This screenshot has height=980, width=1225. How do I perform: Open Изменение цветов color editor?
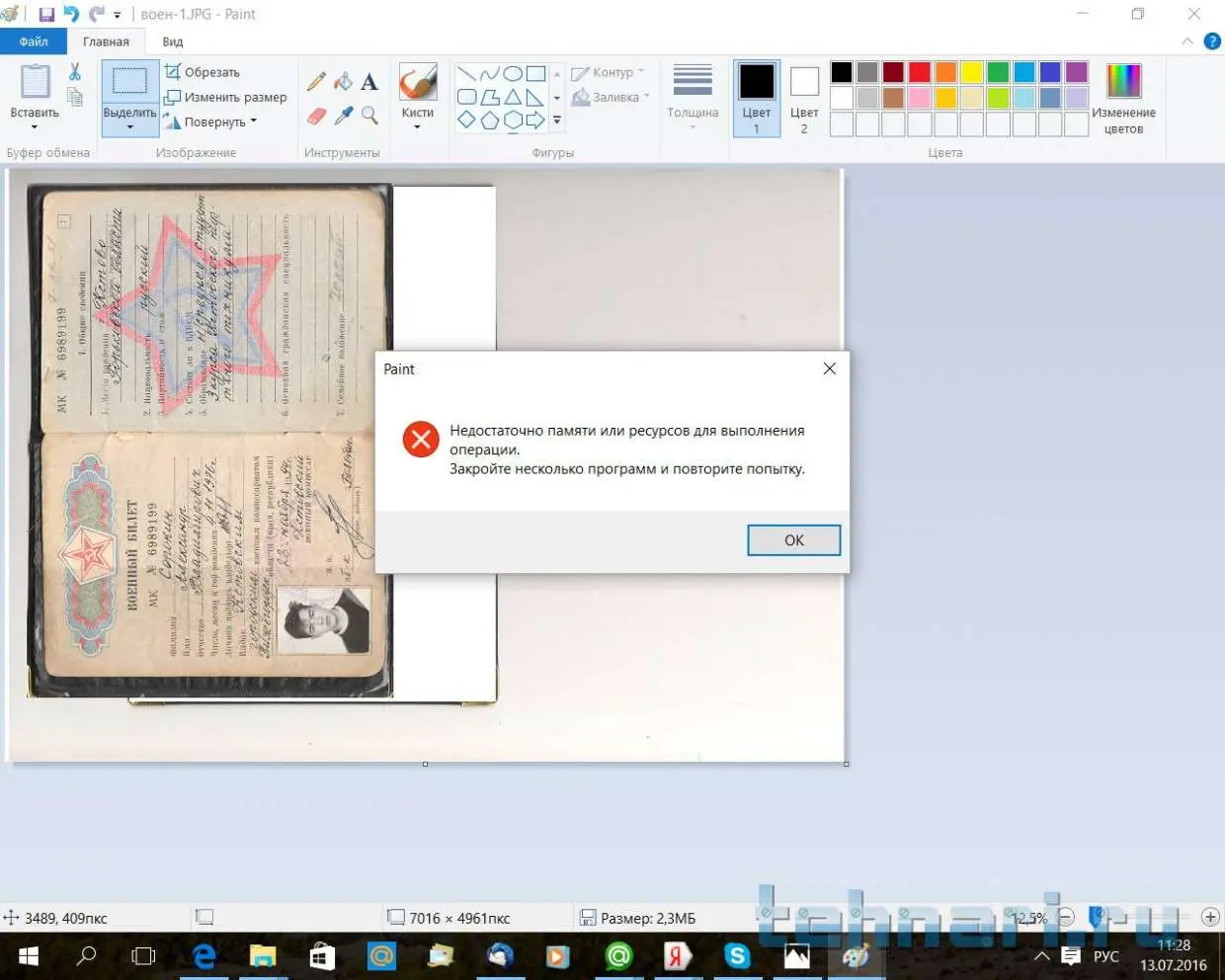tap(1123, 97)
